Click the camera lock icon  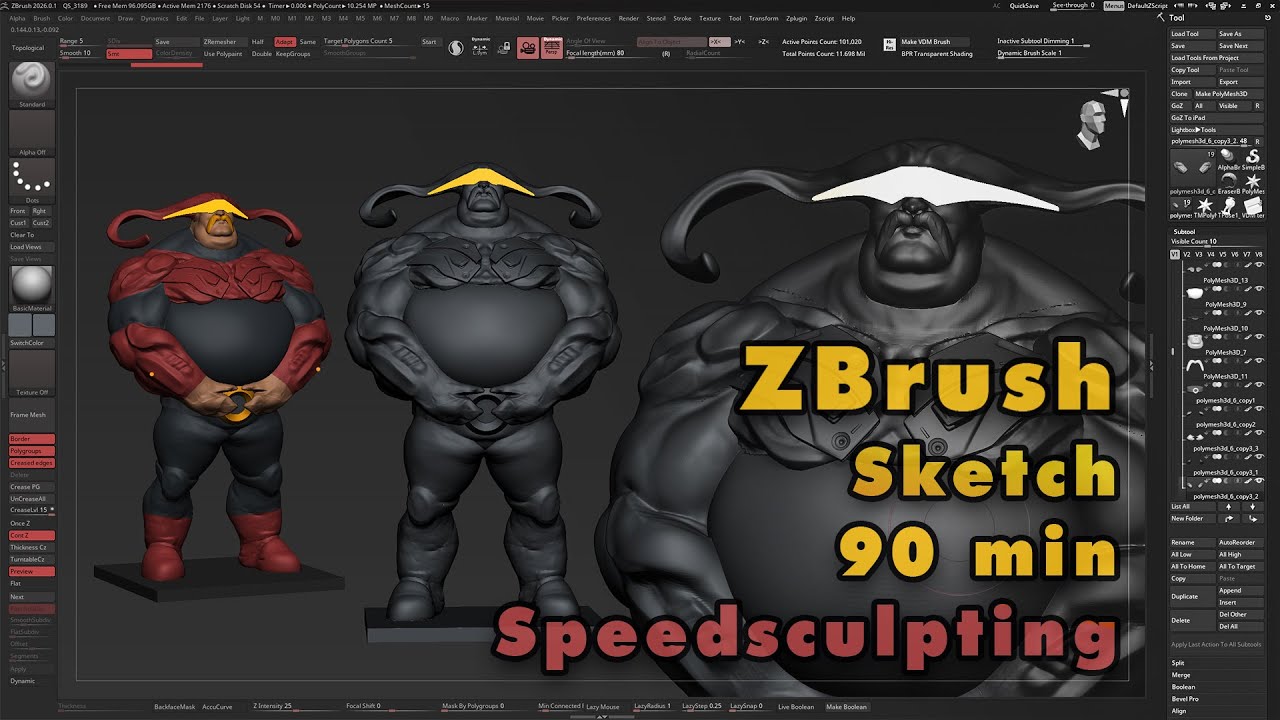point(504,47)
